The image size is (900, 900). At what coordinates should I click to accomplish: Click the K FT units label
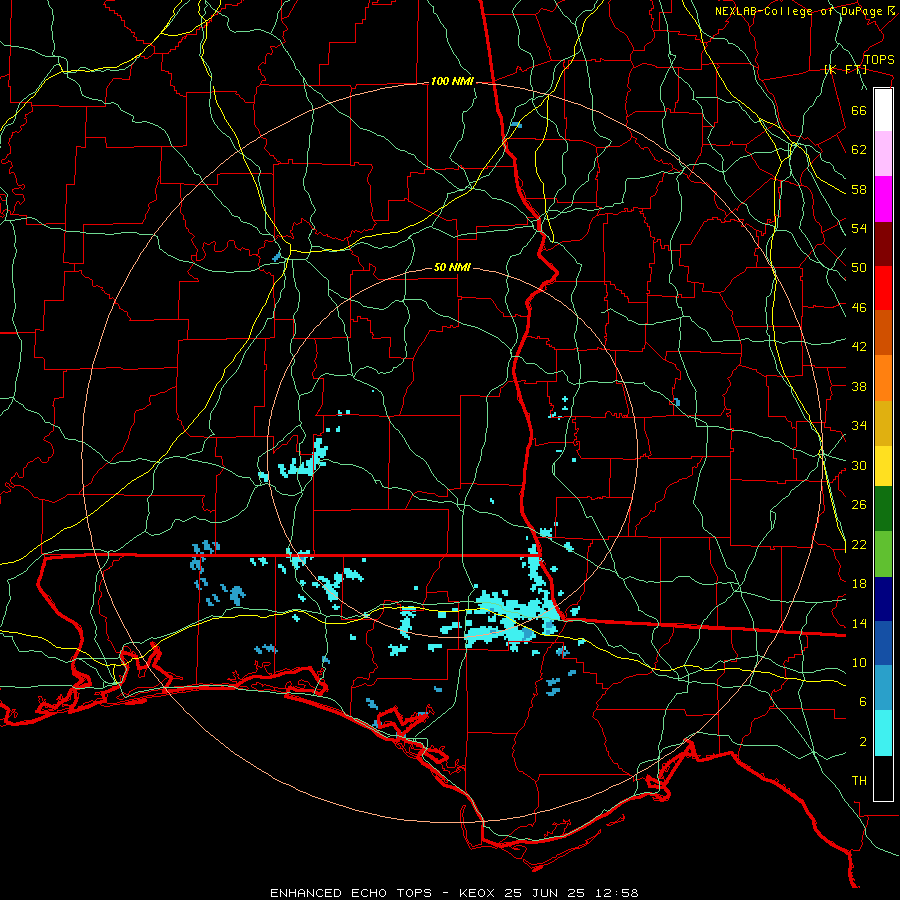pos(845,70)
